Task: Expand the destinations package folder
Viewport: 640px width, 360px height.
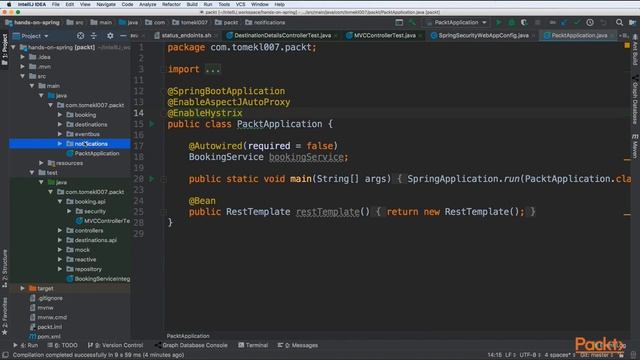Action: point(60,124)
